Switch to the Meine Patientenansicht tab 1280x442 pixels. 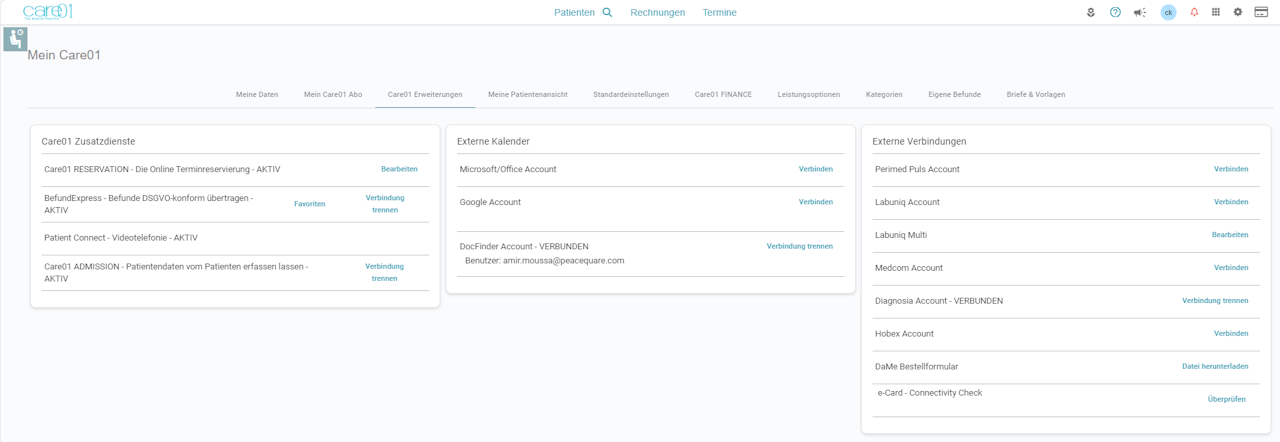click(x=528, y=94)
